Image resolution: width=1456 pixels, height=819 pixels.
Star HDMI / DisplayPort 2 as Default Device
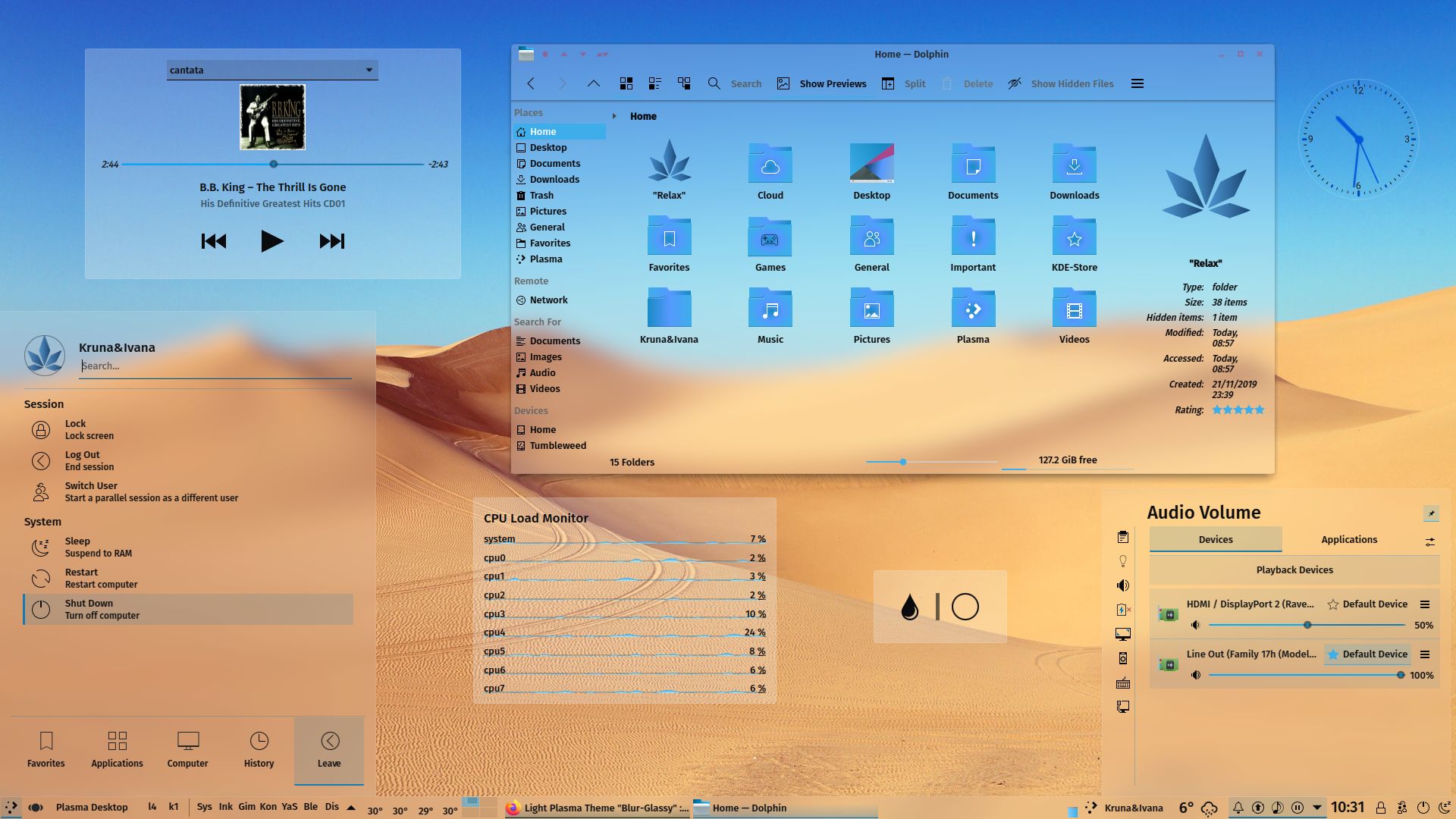pyautogui.click(x=1332, y=604)
